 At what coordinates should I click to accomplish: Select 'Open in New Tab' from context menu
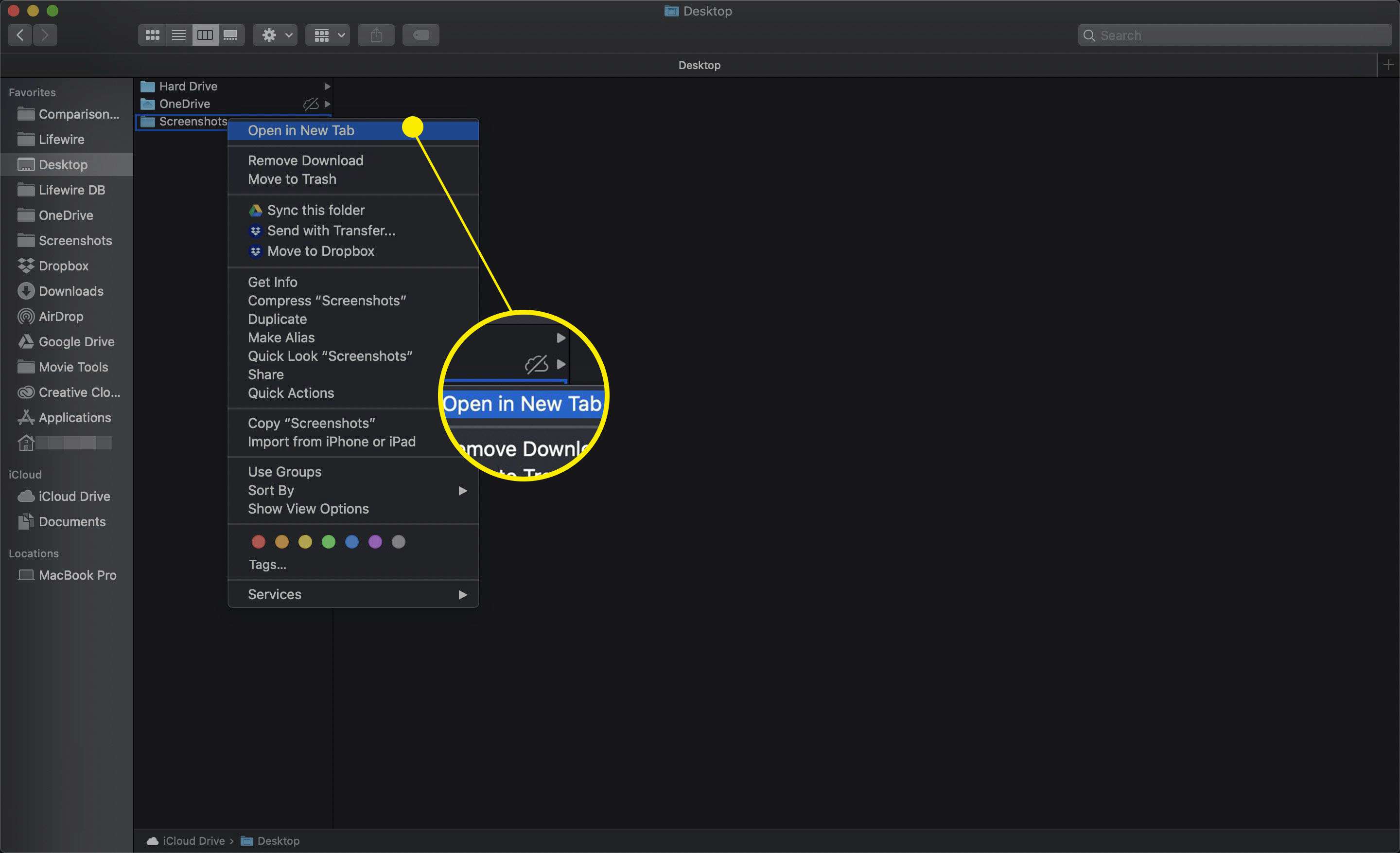tap(301, 130)
